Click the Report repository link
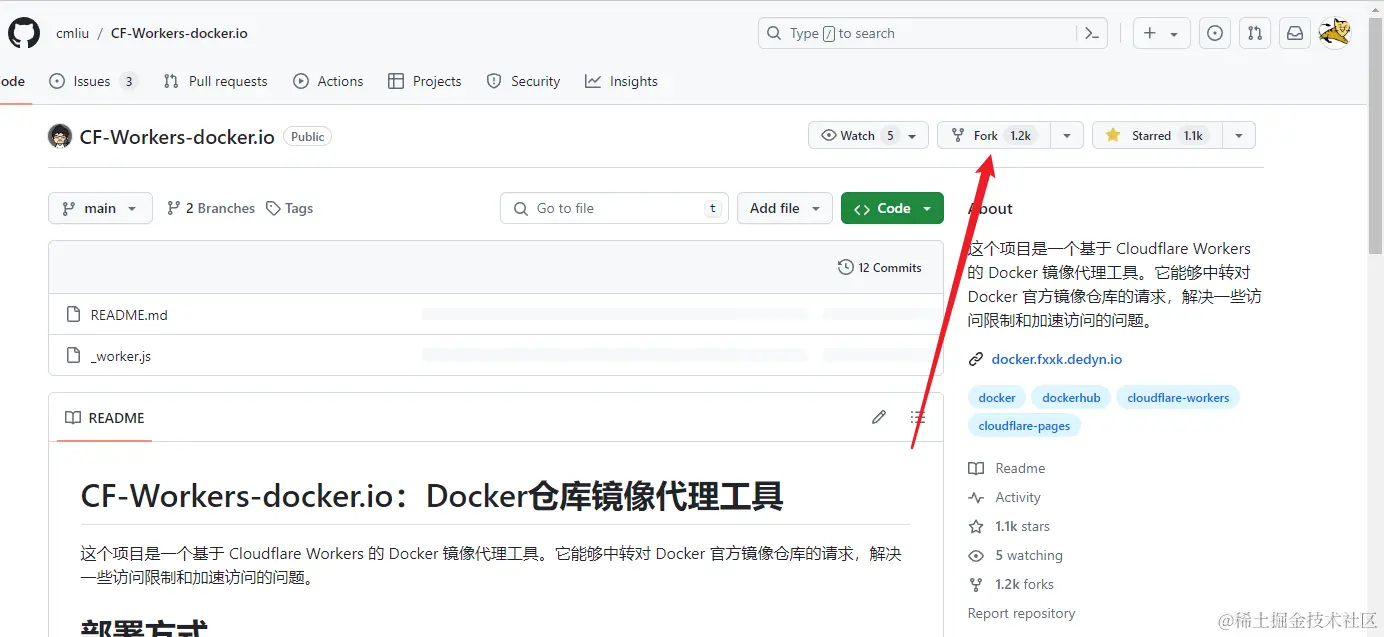The width and height of the screenshot is (1384, 637). tap(1022, 613)
